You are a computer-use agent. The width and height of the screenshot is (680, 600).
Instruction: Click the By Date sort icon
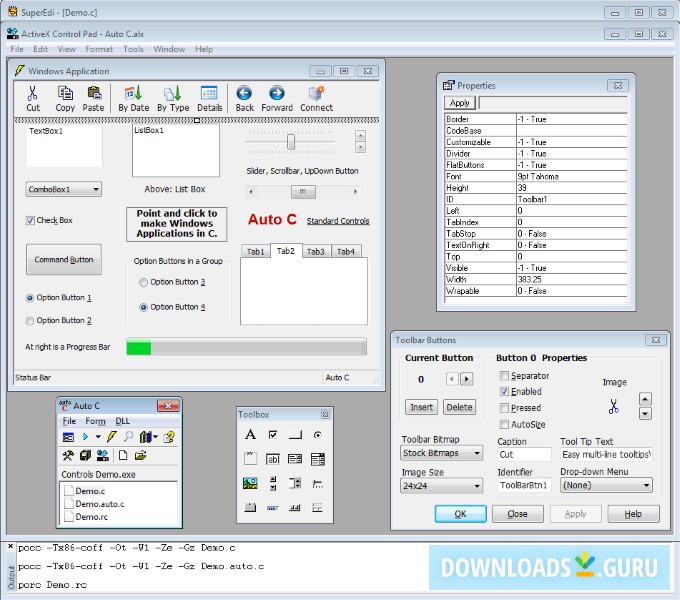[133, 93]
